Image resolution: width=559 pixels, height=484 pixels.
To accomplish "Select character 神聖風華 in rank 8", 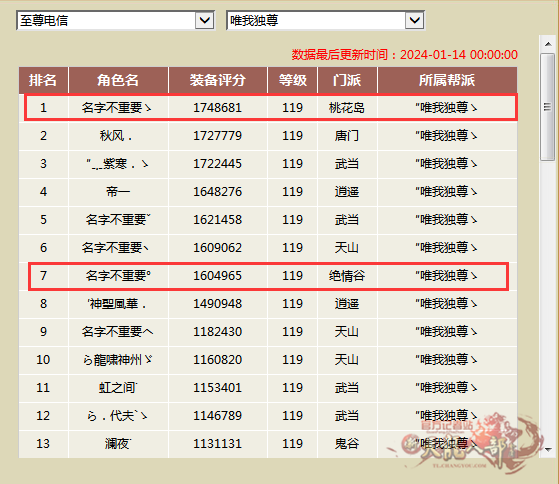I will coord(117,304).
